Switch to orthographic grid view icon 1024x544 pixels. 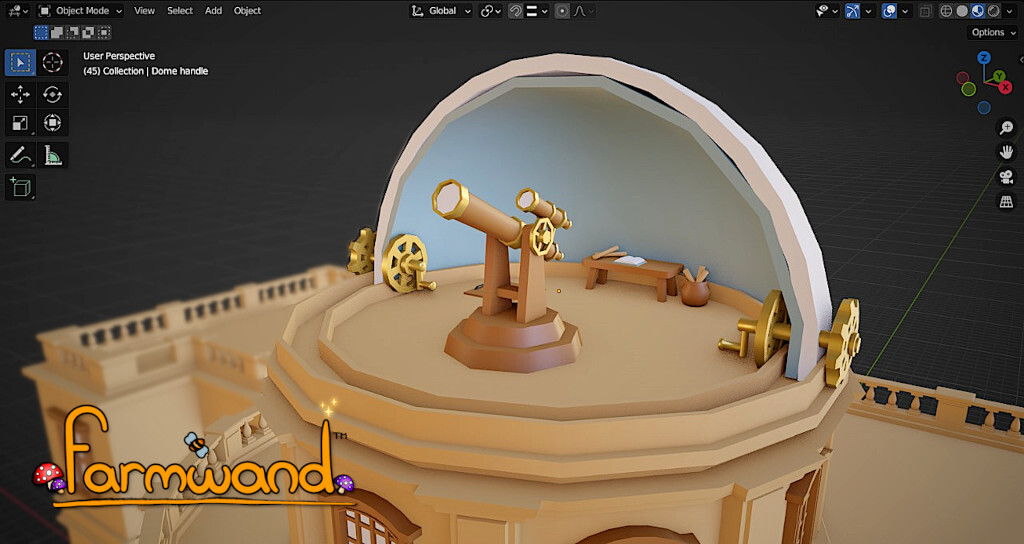tap(1006, 202)
